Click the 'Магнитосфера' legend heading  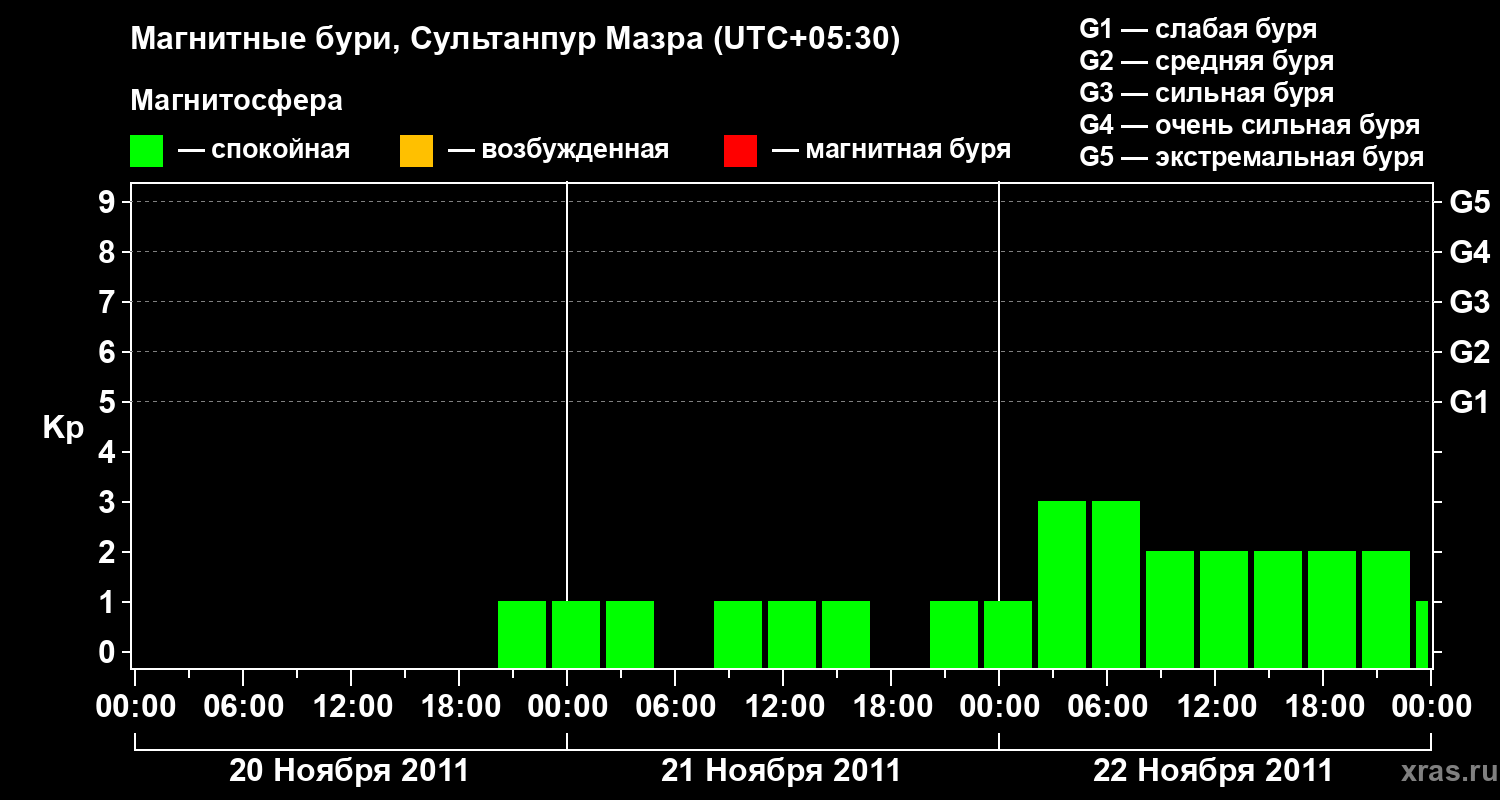point(236,101)
